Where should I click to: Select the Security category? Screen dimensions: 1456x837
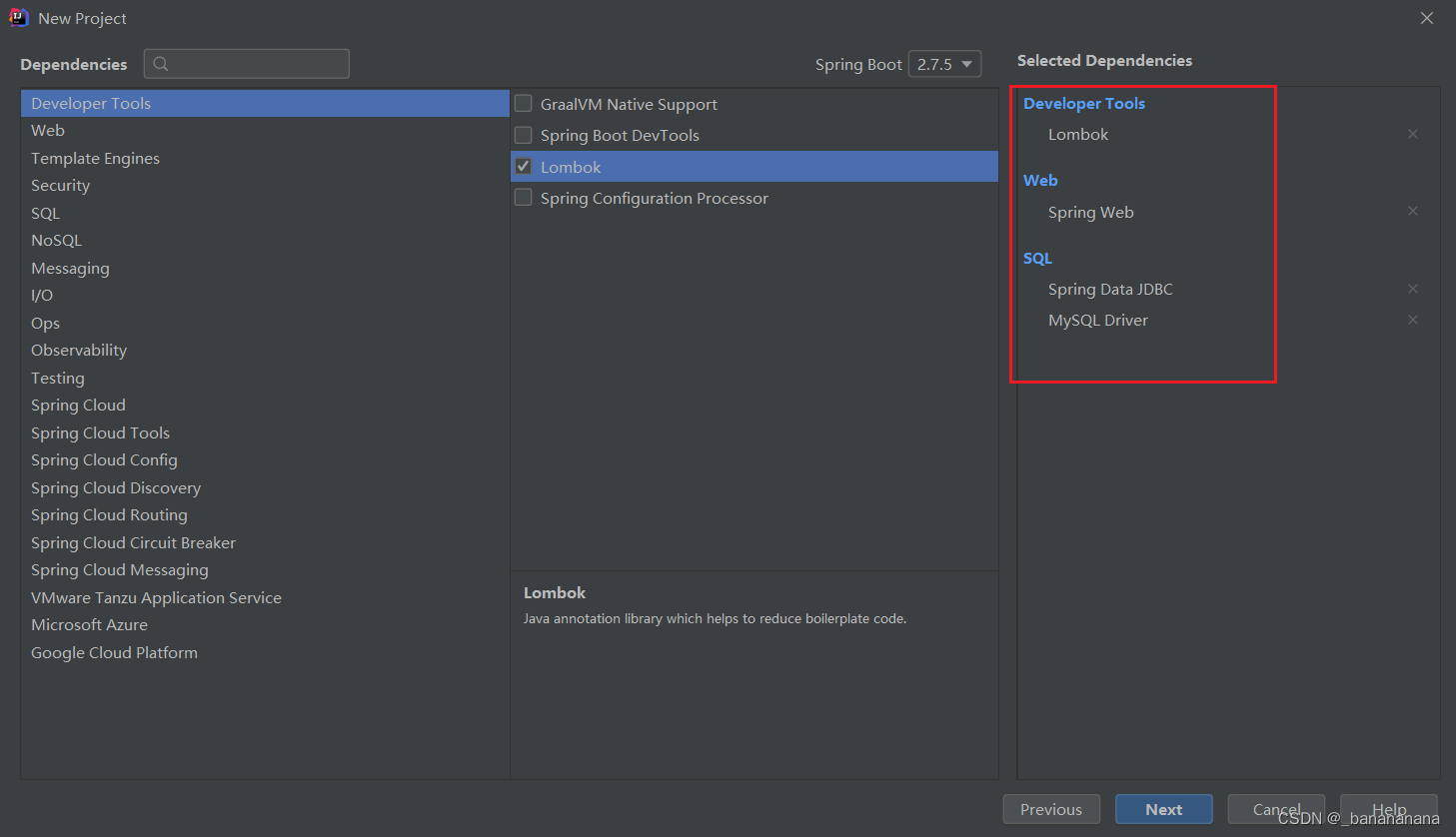[265, 186]
